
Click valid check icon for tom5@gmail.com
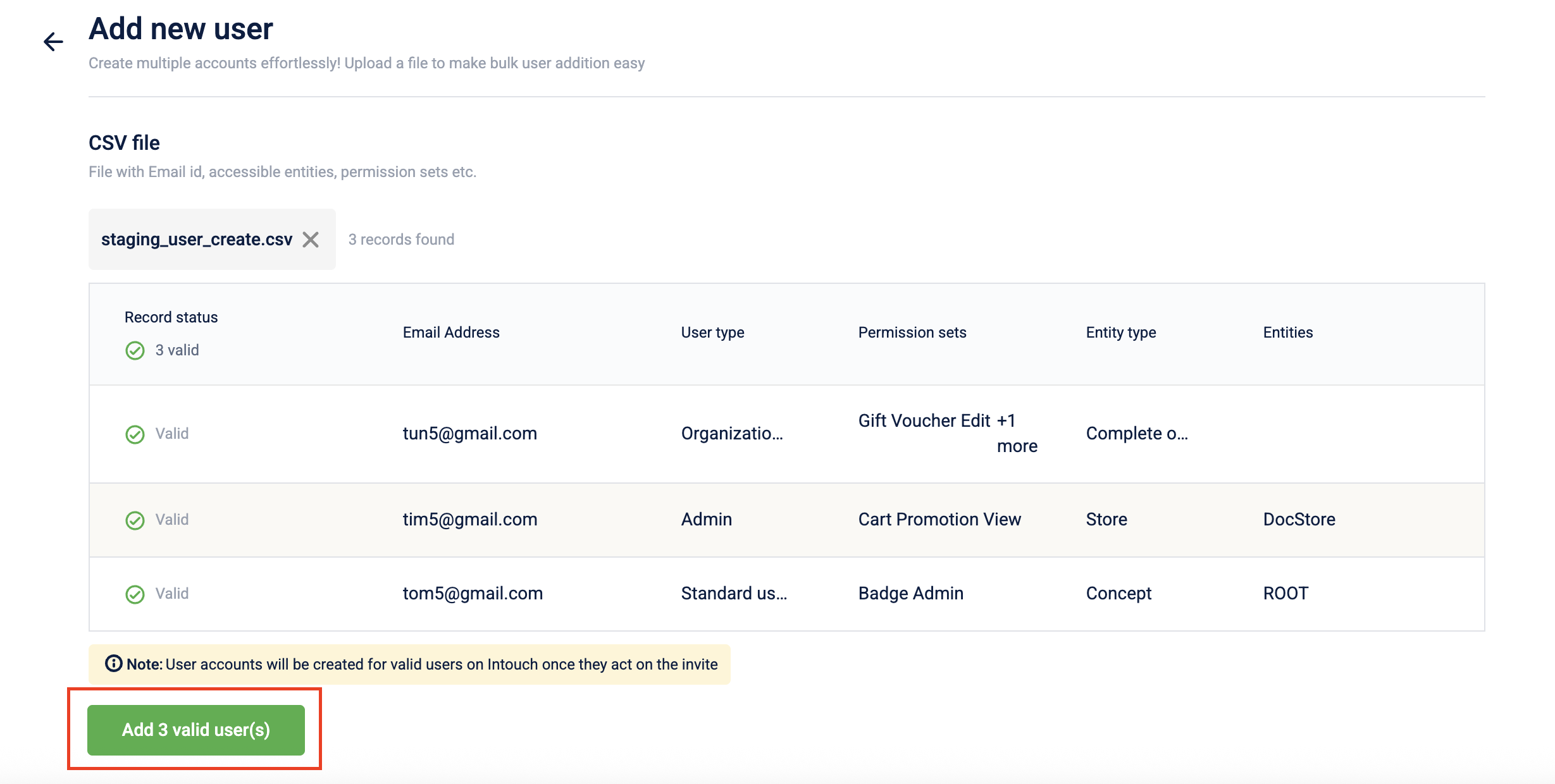[x=135, y=594]
